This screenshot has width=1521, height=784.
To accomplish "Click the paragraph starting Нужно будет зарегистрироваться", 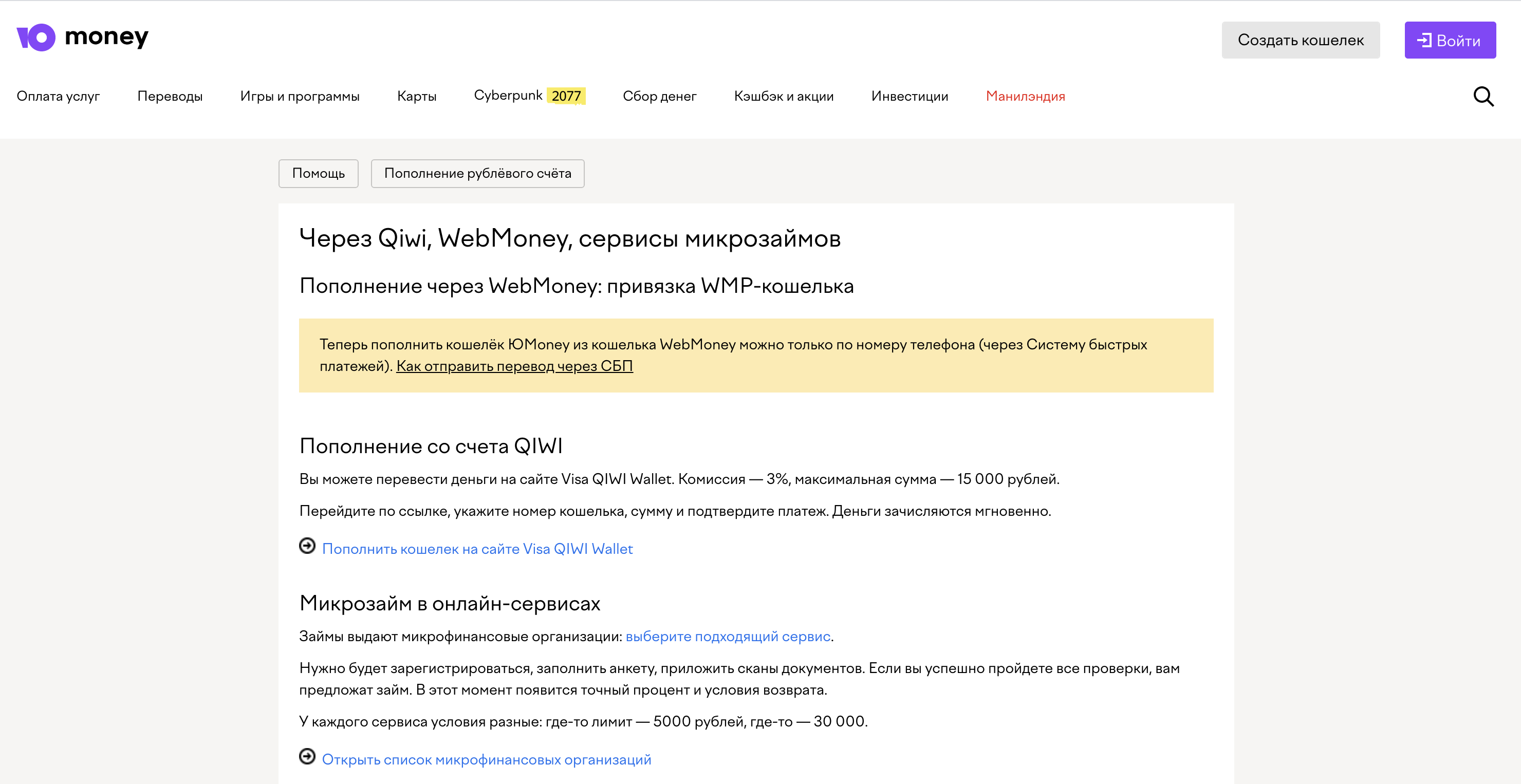I will [739, 679].
